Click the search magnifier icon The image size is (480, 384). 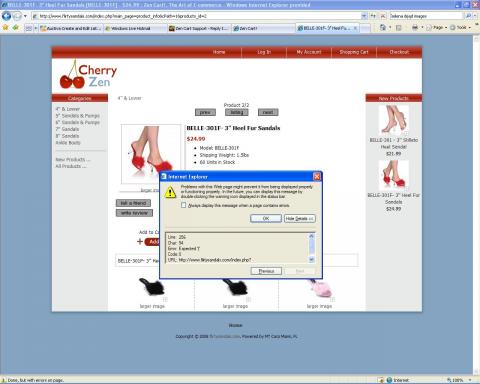pyautogui.click(x=468, y=16)
